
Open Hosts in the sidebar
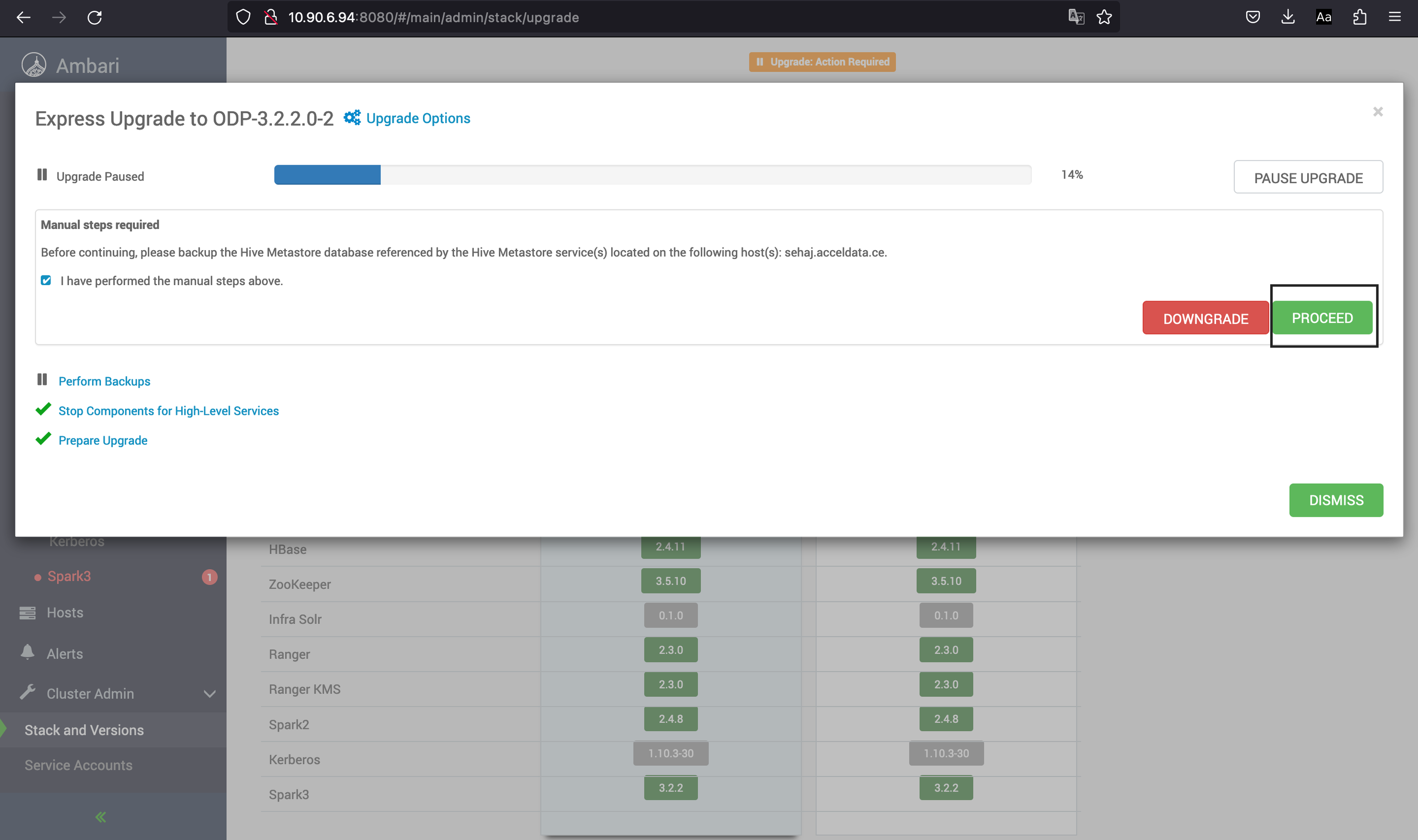(x=65, y=612)
